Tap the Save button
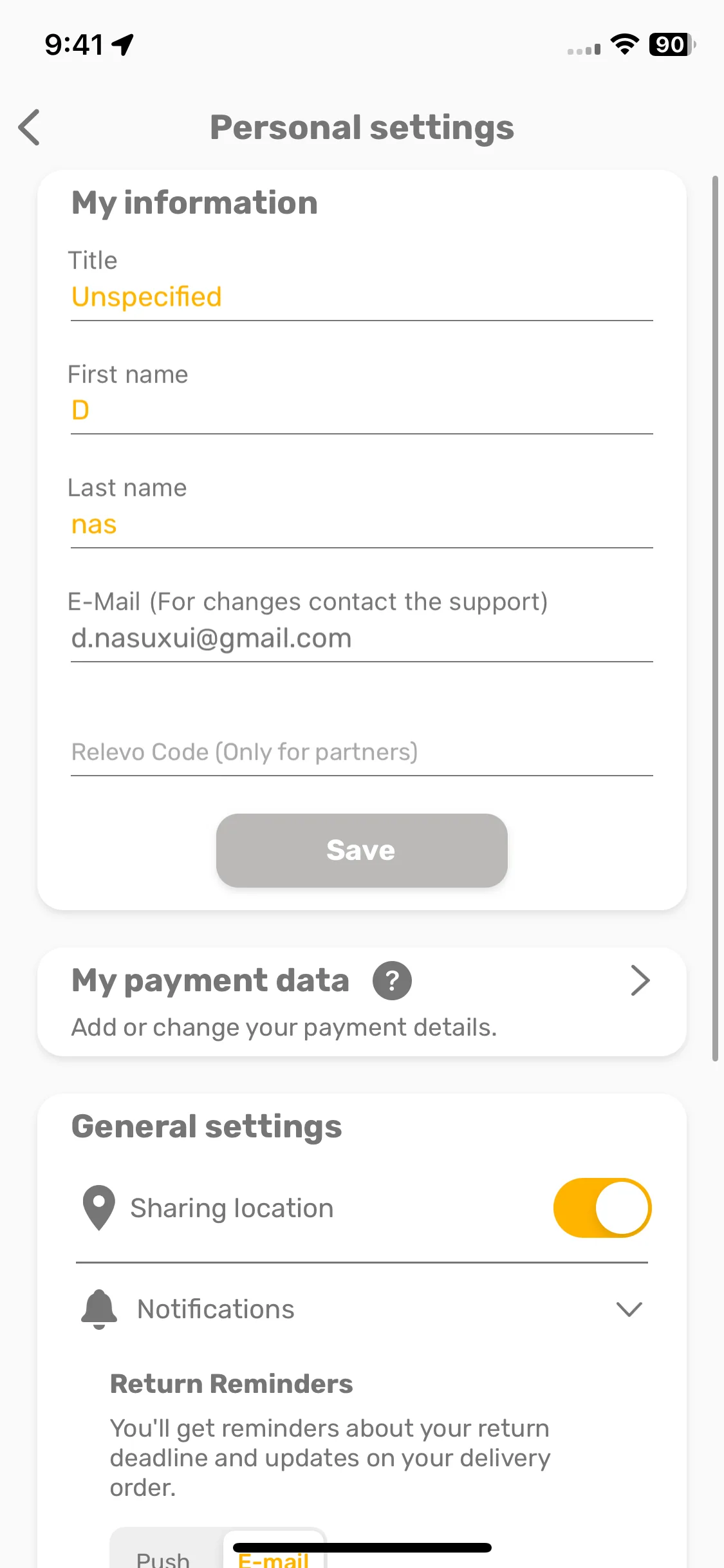The height and width of the screenshot is (1568, 724). click(362, 850)
